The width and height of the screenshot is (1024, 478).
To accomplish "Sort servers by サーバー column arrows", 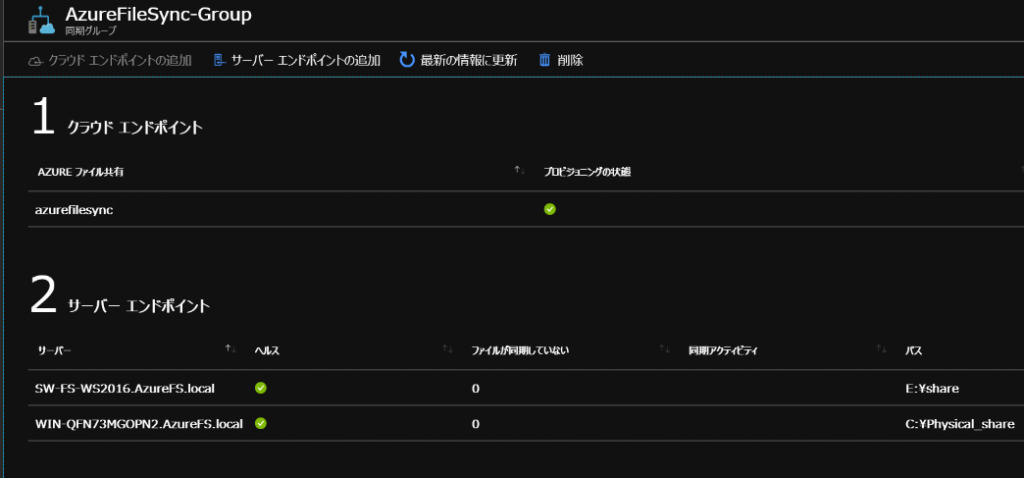I will pos(230,349).
